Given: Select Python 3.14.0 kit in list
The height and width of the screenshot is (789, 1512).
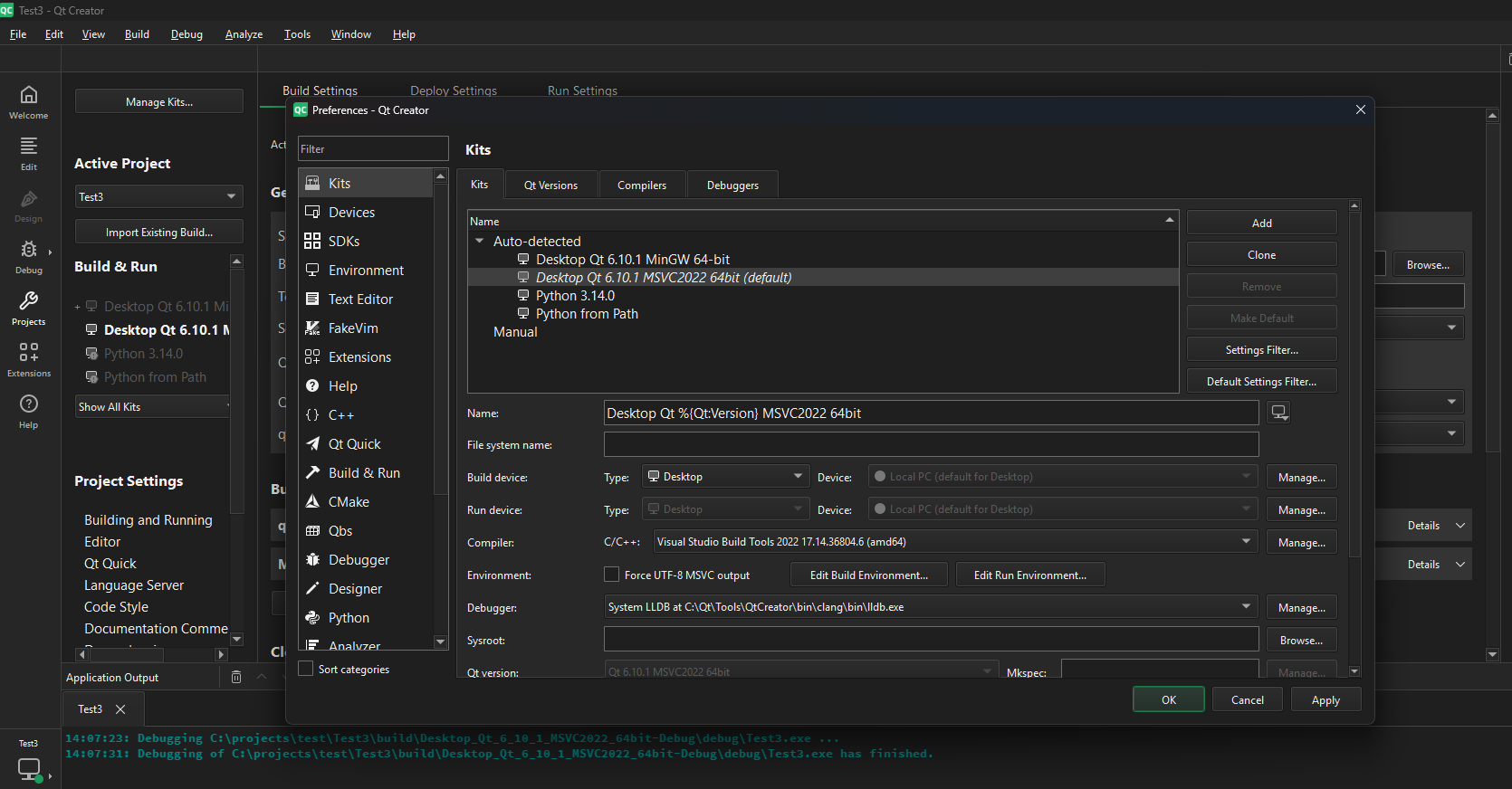Looking at the screenshot, I should 575,296.
